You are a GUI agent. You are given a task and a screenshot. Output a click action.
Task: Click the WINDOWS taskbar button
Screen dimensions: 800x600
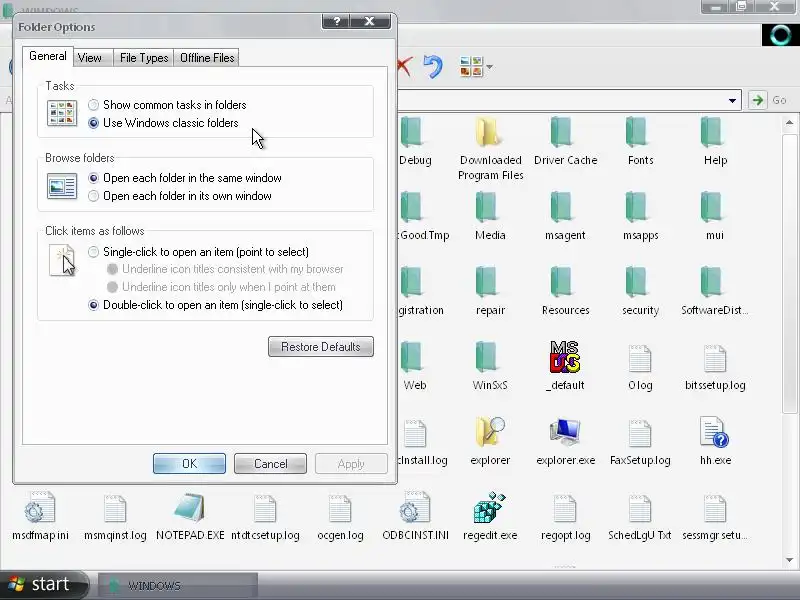click(x=178, y=585)
